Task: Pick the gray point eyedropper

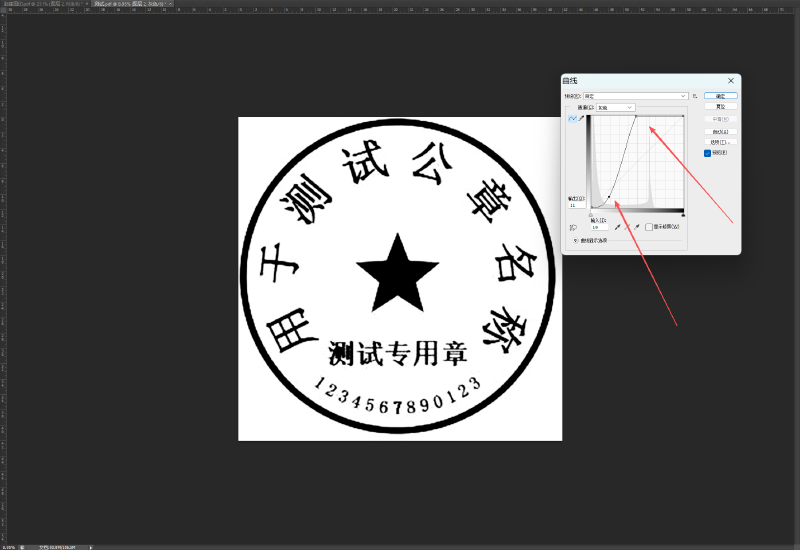Action: 627,227
